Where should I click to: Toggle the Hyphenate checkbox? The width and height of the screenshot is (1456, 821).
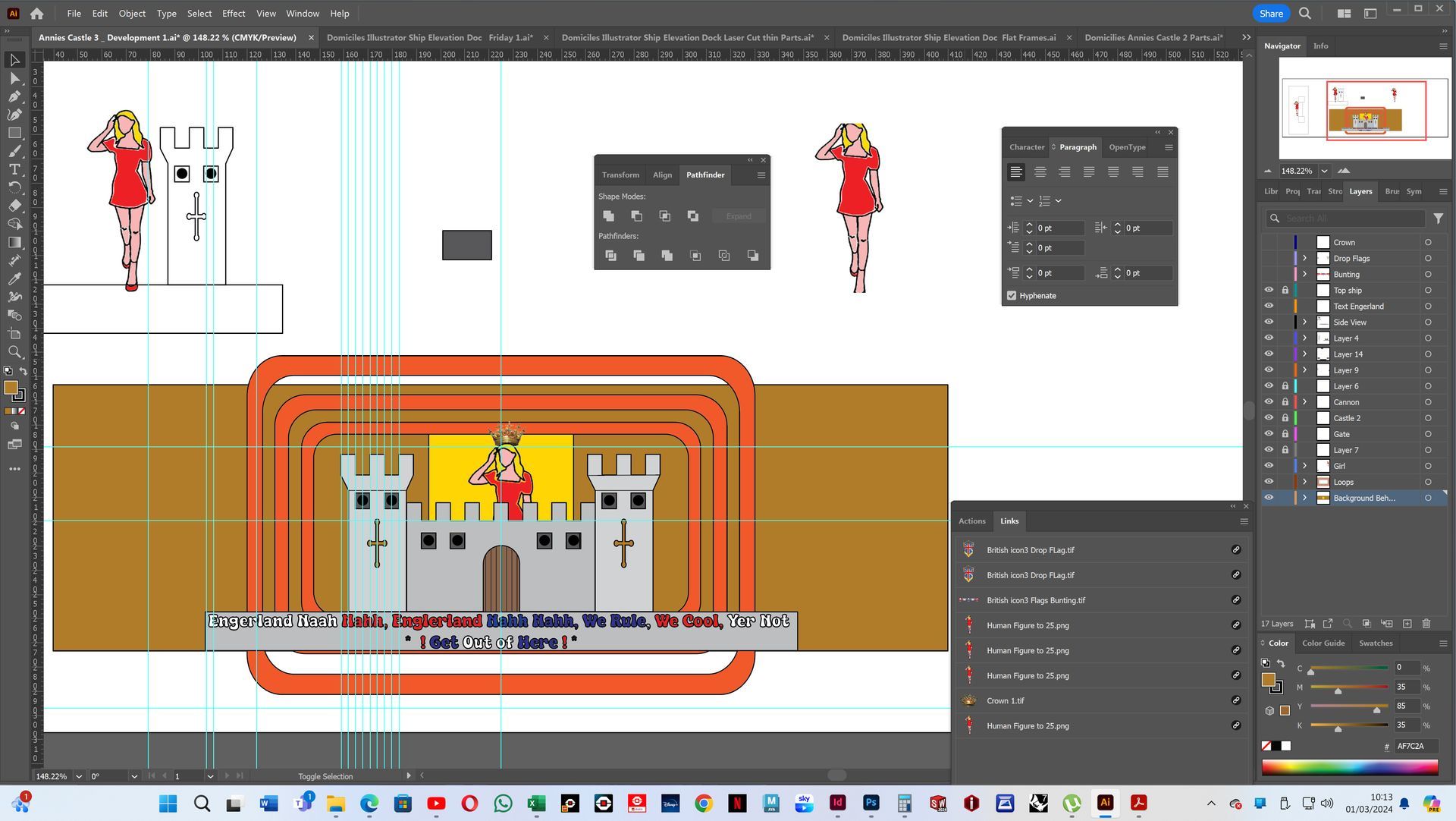(x=1012, y=296)
